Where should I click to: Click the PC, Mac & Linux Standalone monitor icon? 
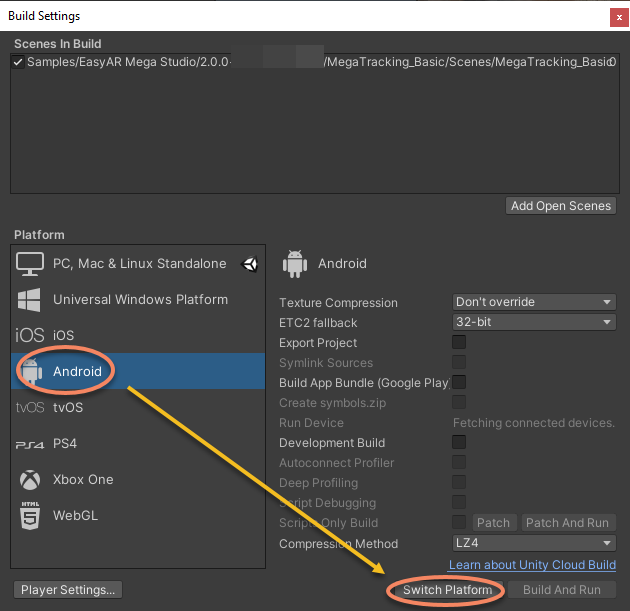coord(30,264)
